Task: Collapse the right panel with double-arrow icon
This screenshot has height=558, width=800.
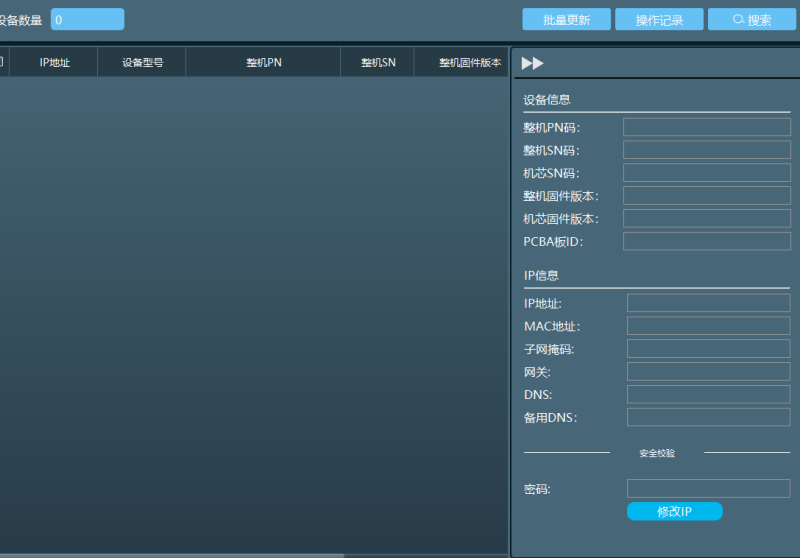Action: pos(532,63)
